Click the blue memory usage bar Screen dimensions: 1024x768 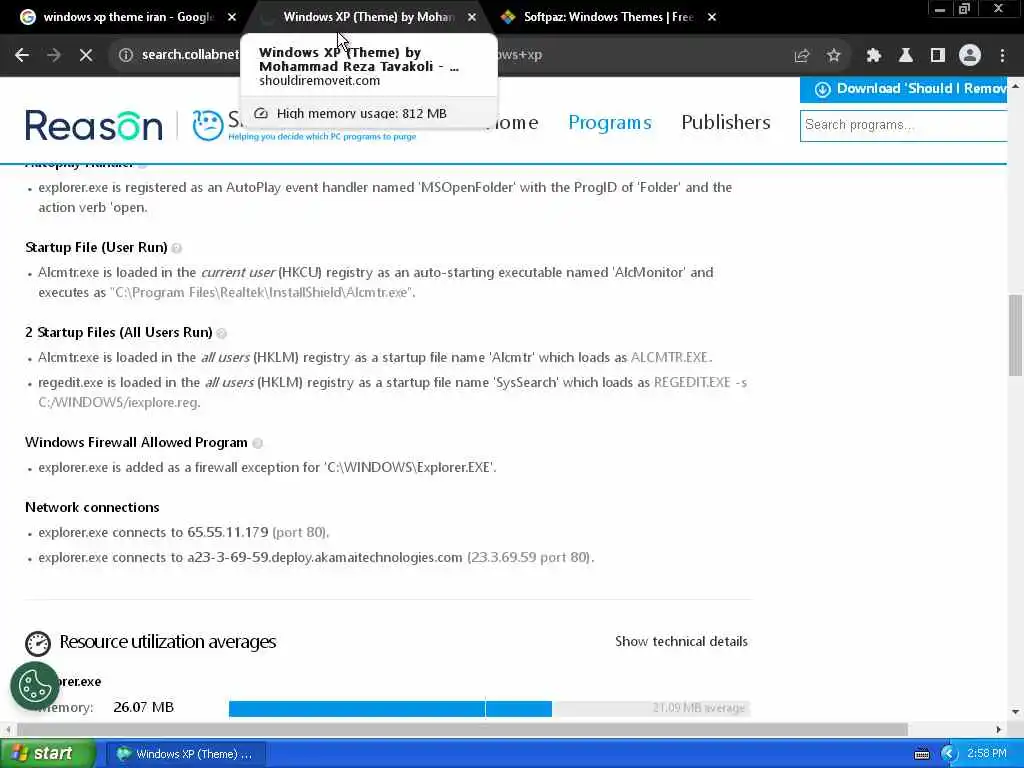[x=390, y=709]
